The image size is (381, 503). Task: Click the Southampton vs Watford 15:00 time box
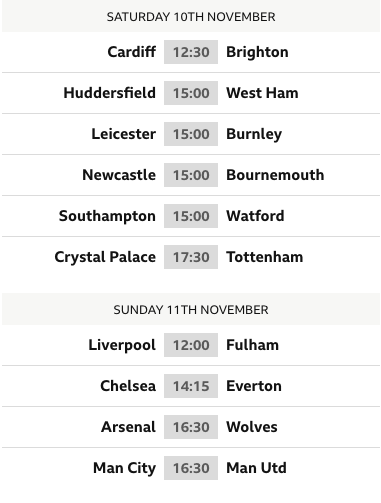[x=191, y=216]
